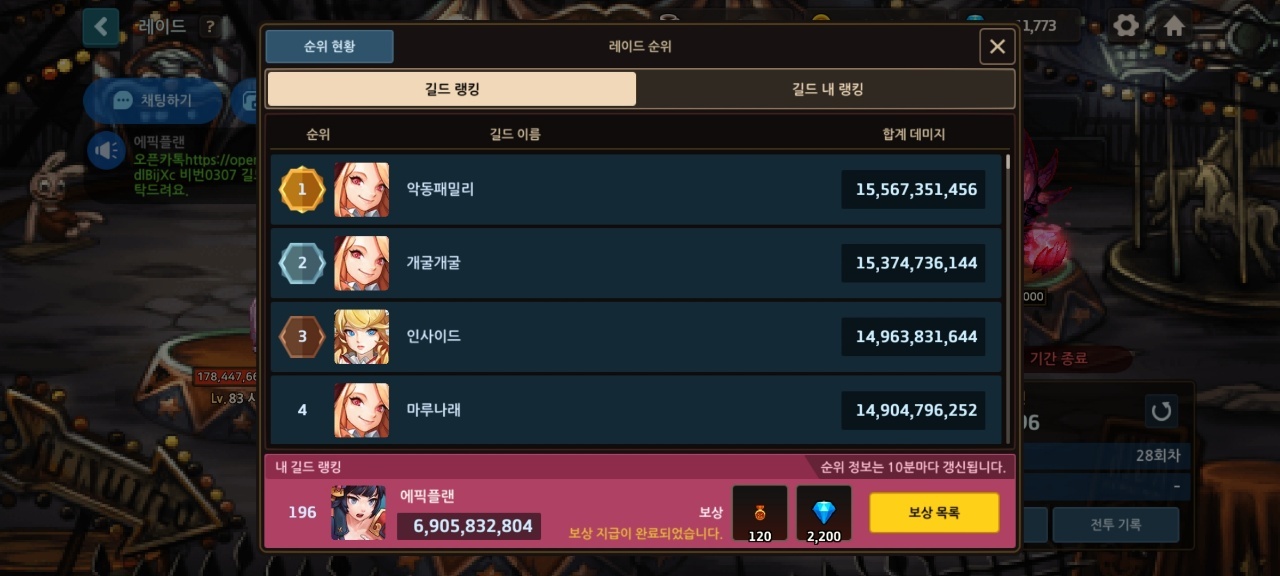
Task: Click the silver rank 2 medal badge
Action: 302,264
